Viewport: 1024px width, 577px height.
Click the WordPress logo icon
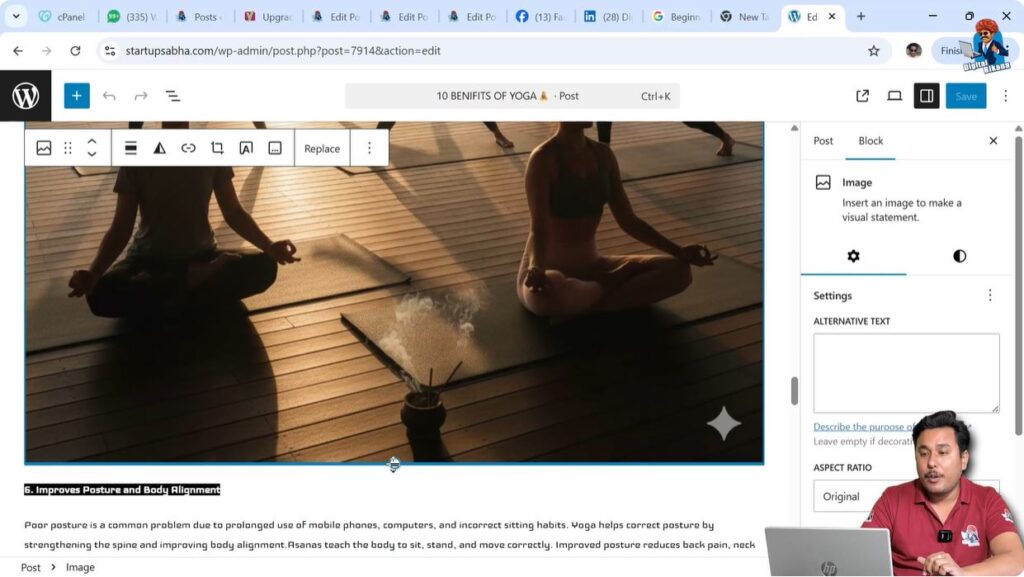click(x=28, y=95)
